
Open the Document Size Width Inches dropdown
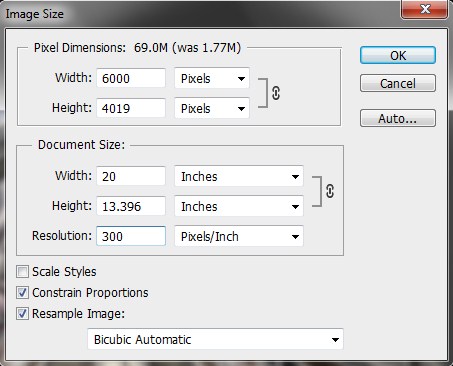click(239, 176)
